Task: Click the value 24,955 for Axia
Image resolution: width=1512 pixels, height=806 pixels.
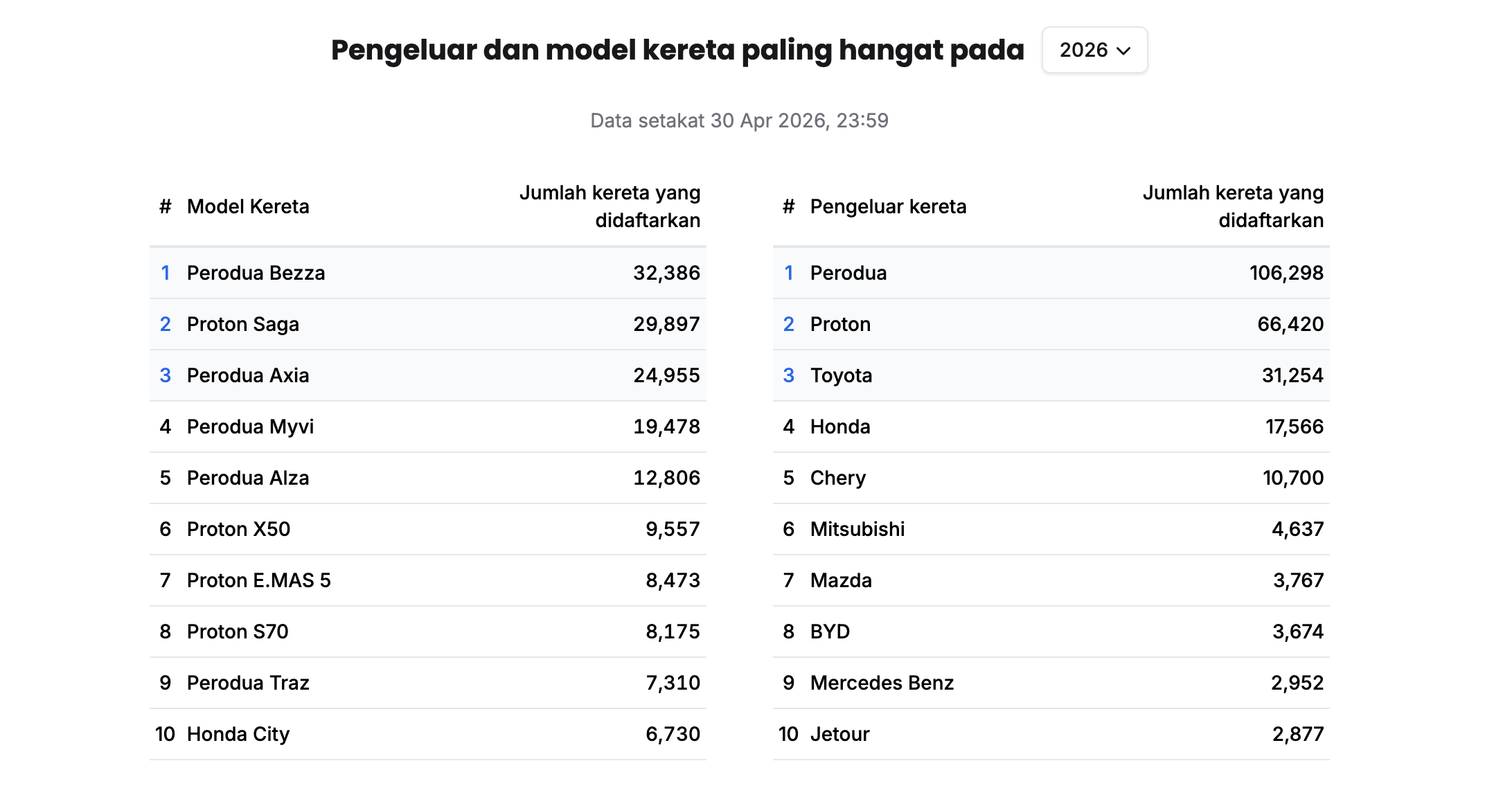Action: [666, 375]
